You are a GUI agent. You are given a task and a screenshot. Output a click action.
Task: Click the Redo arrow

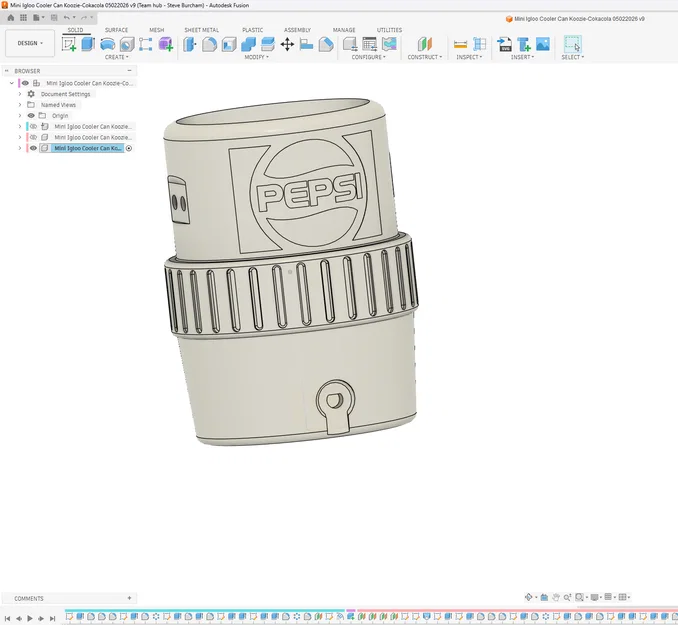[84, 18]
